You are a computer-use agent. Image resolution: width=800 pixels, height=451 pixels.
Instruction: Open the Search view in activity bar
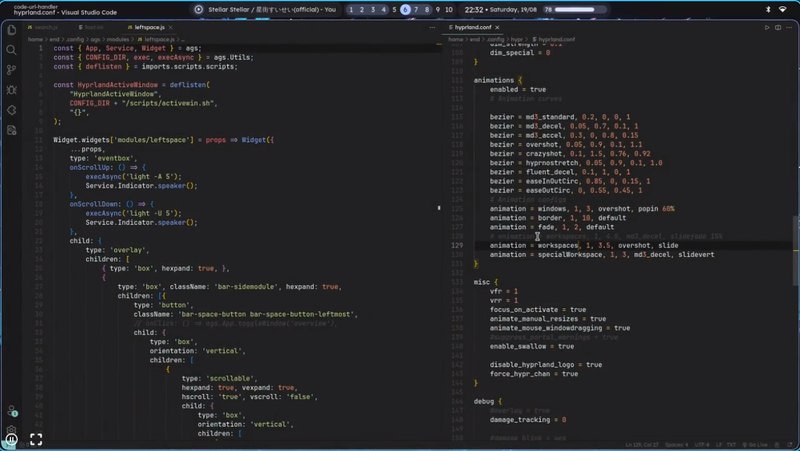point(12,49)
